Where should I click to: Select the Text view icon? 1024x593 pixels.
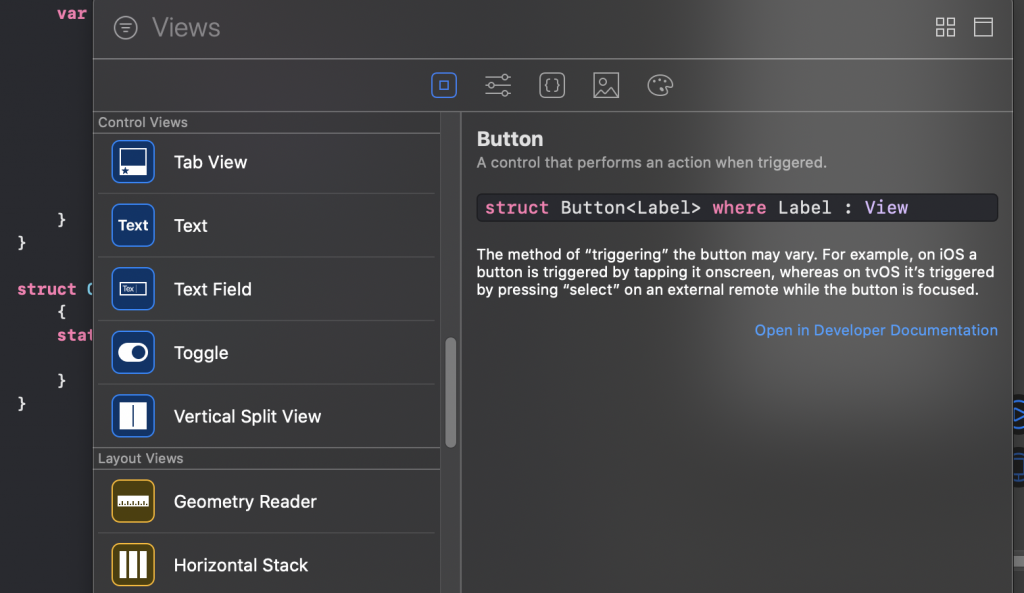coord(133,225)
